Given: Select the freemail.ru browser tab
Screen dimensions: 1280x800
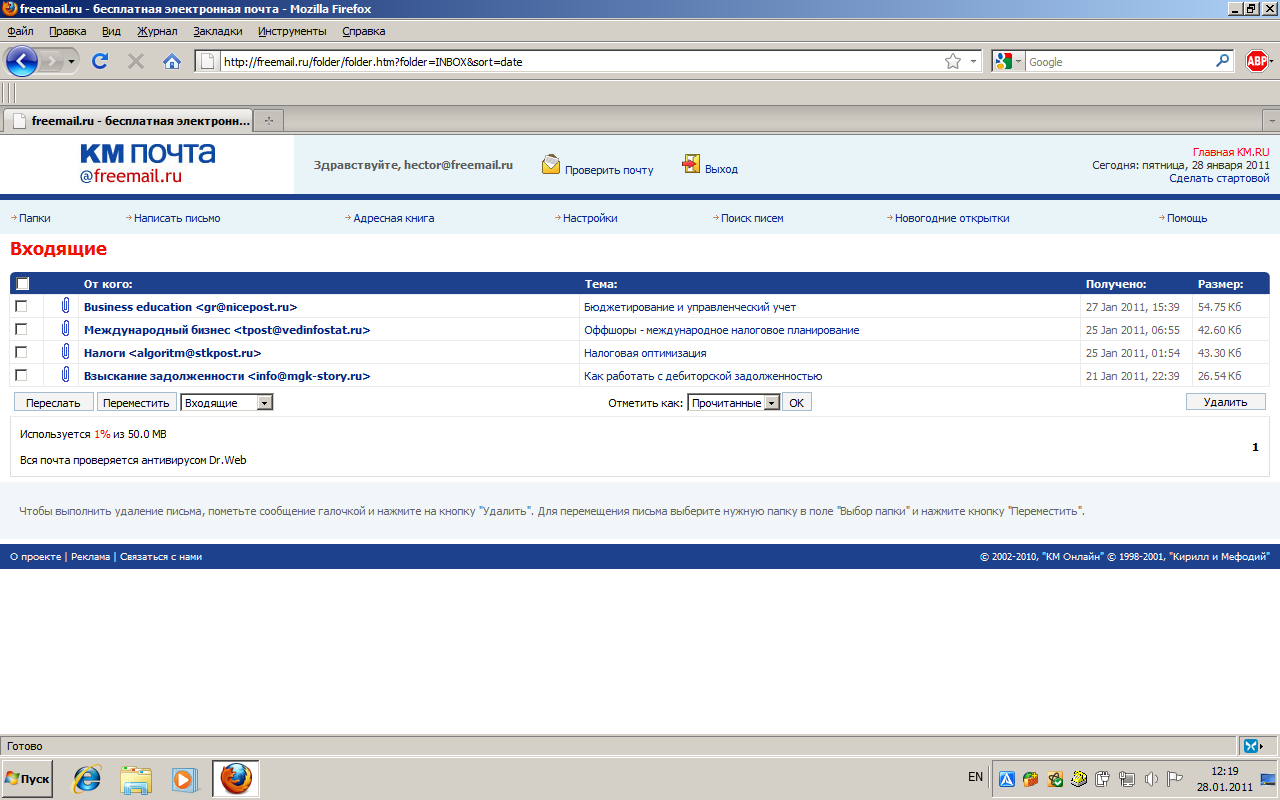Looking at the screenshot, I should [x=128, y=120].
